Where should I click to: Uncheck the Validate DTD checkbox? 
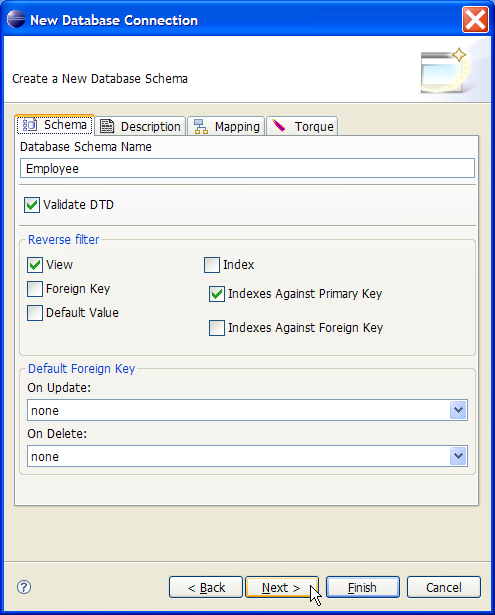click(32, 205)
